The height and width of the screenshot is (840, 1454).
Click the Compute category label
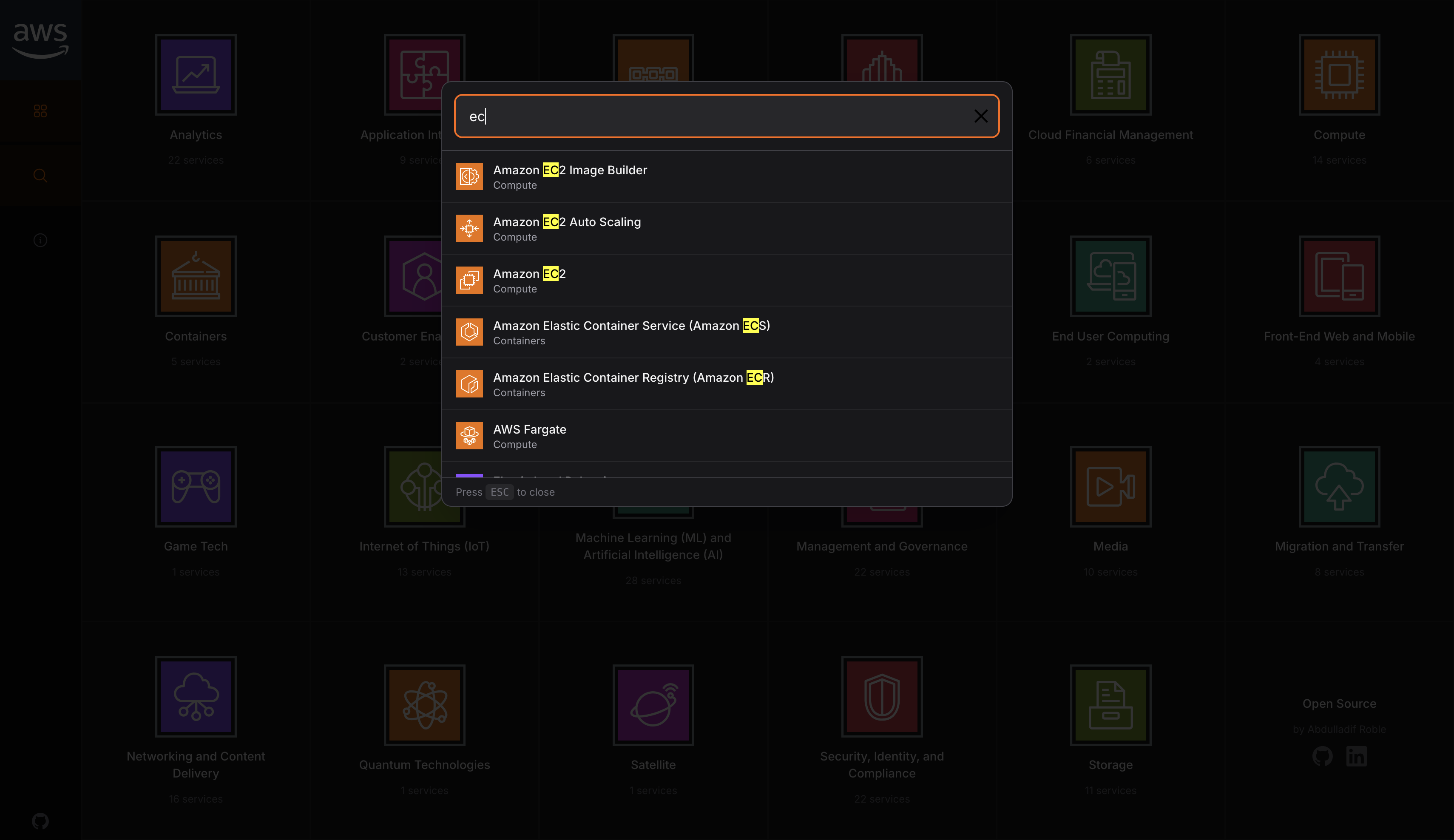tap(1339, 134)
